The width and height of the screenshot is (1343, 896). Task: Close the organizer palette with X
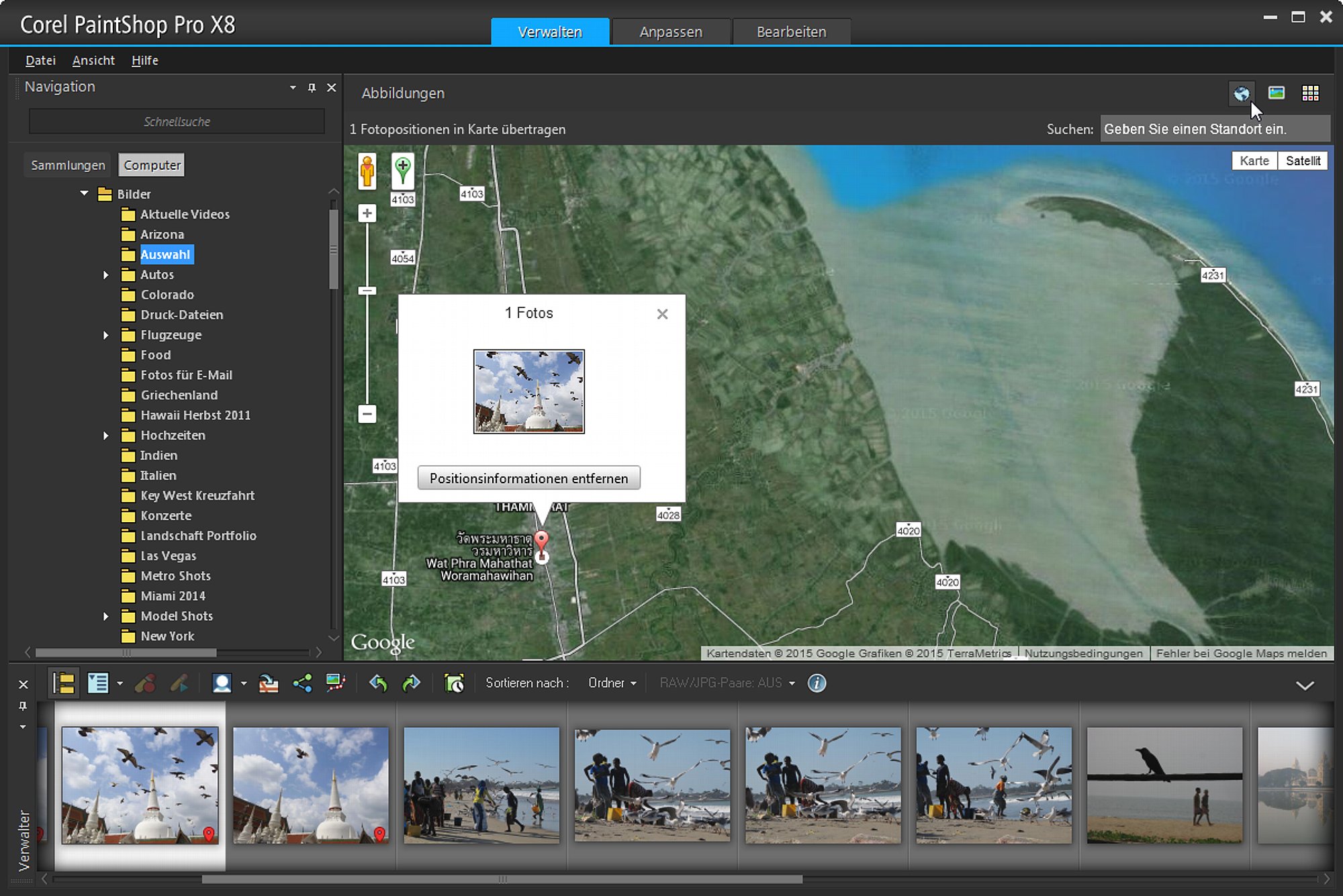click(x=24, y=685)
